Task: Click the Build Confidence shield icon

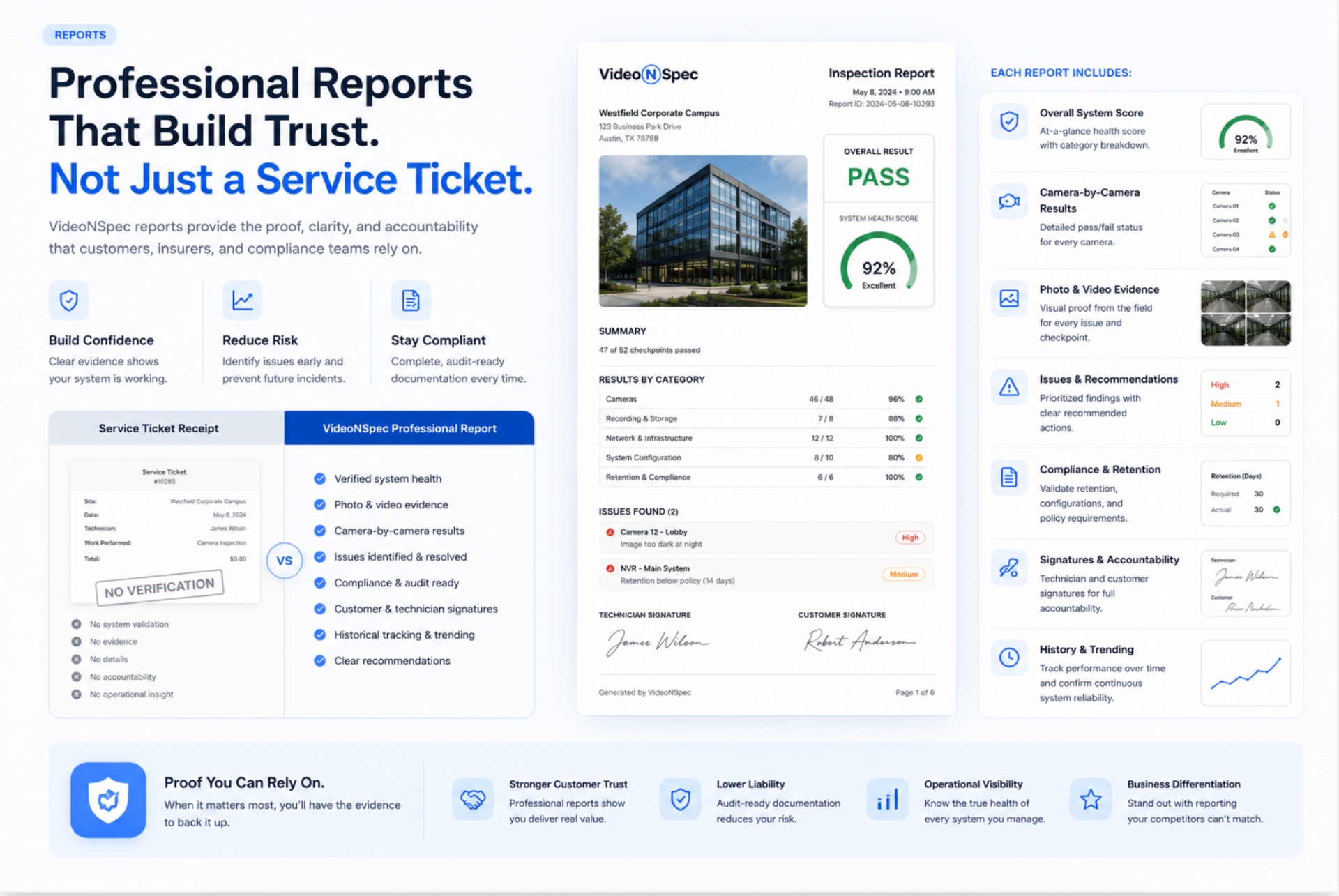Action: click(x=68, y=301)
